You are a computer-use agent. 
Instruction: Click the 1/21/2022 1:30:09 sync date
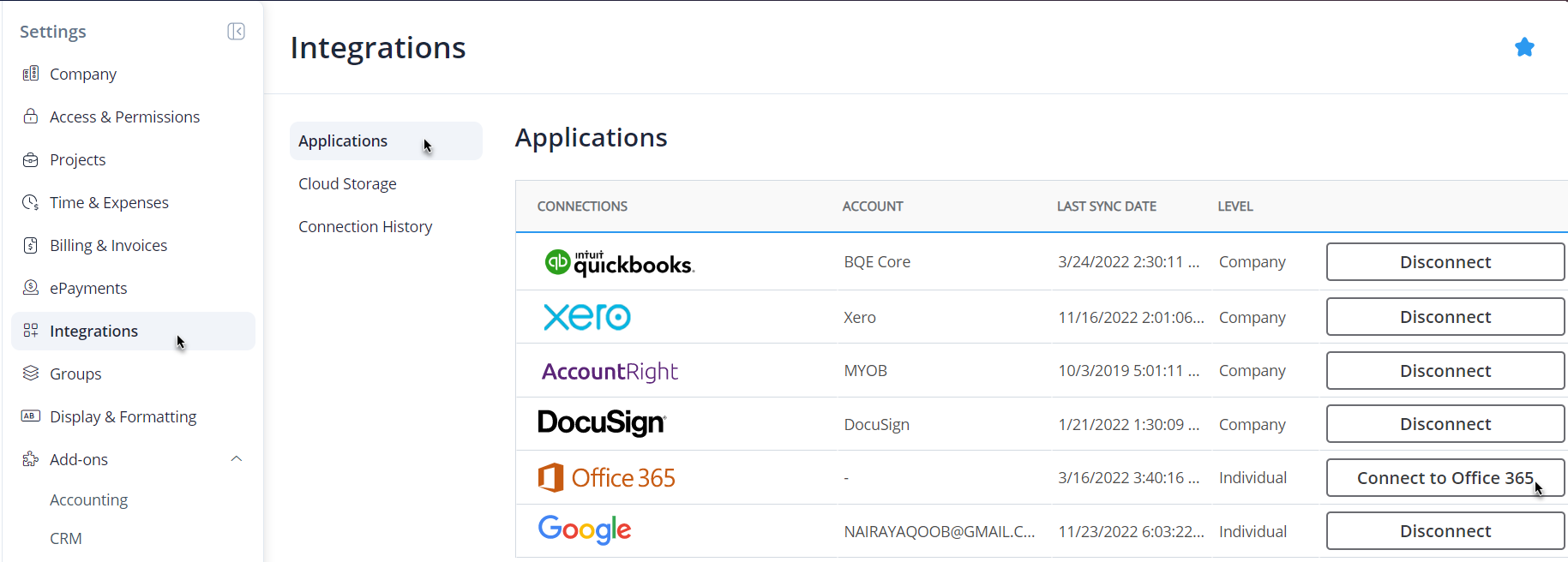tap(1128, 425)
